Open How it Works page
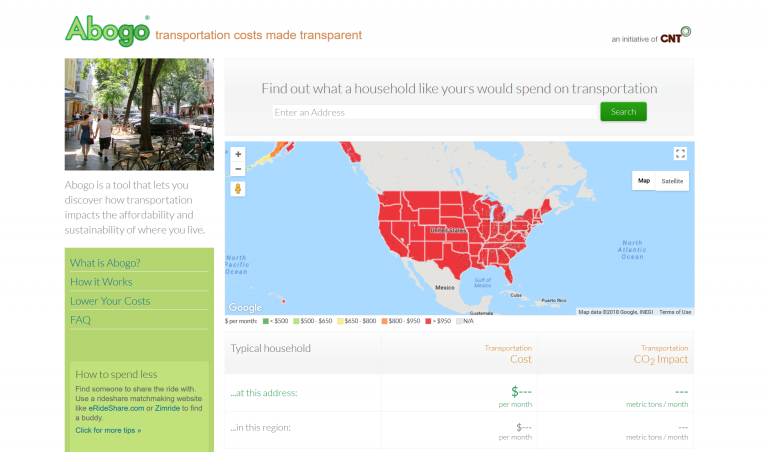Image resolution: width=768 pixels, height=452 pixels. click(x=101, y=282)
